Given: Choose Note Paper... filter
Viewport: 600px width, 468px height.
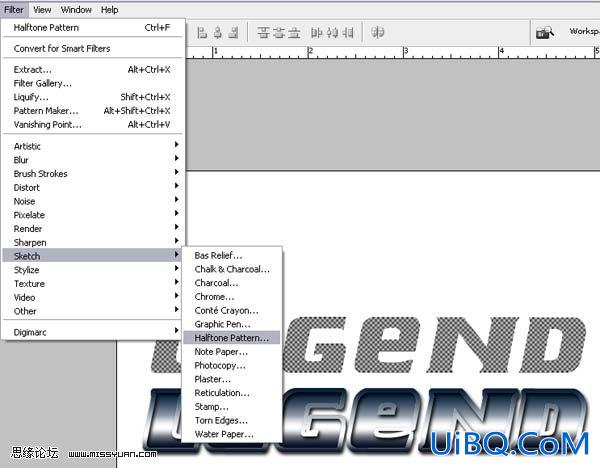Looking at the screenshot, I should point(232,352).
